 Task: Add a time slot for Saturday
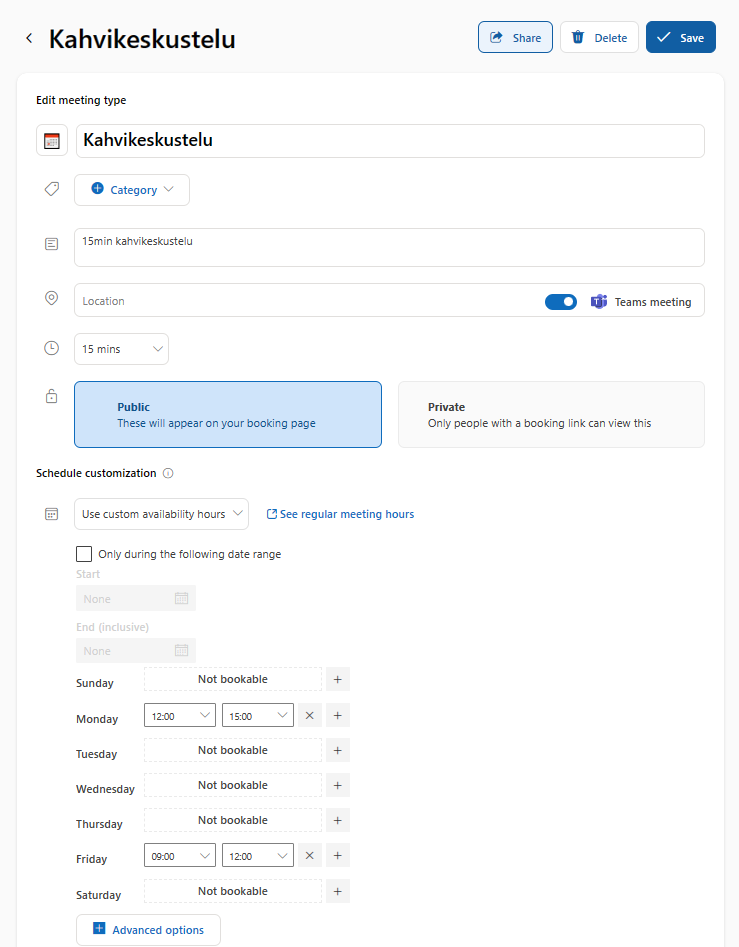[338, 891]
